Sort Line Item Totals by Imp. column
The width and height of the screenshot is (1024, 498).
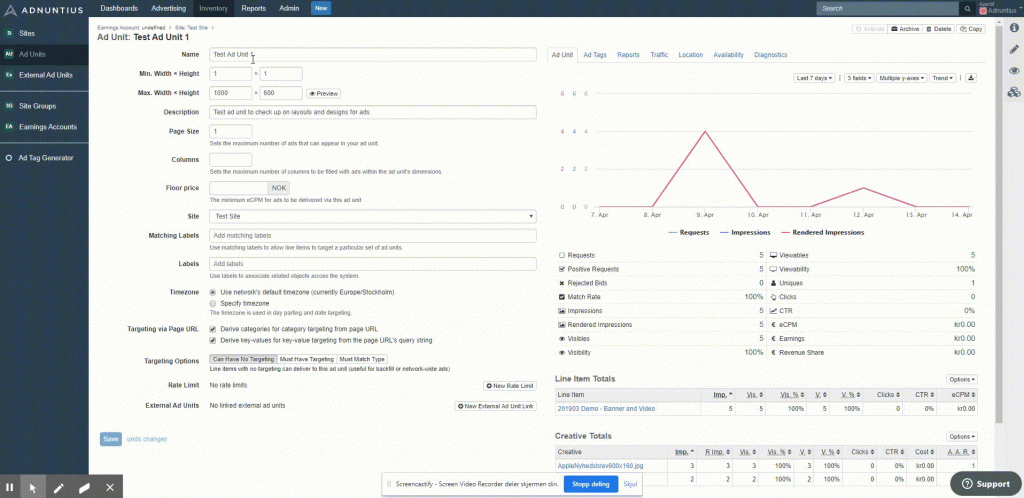click(724, 395)
